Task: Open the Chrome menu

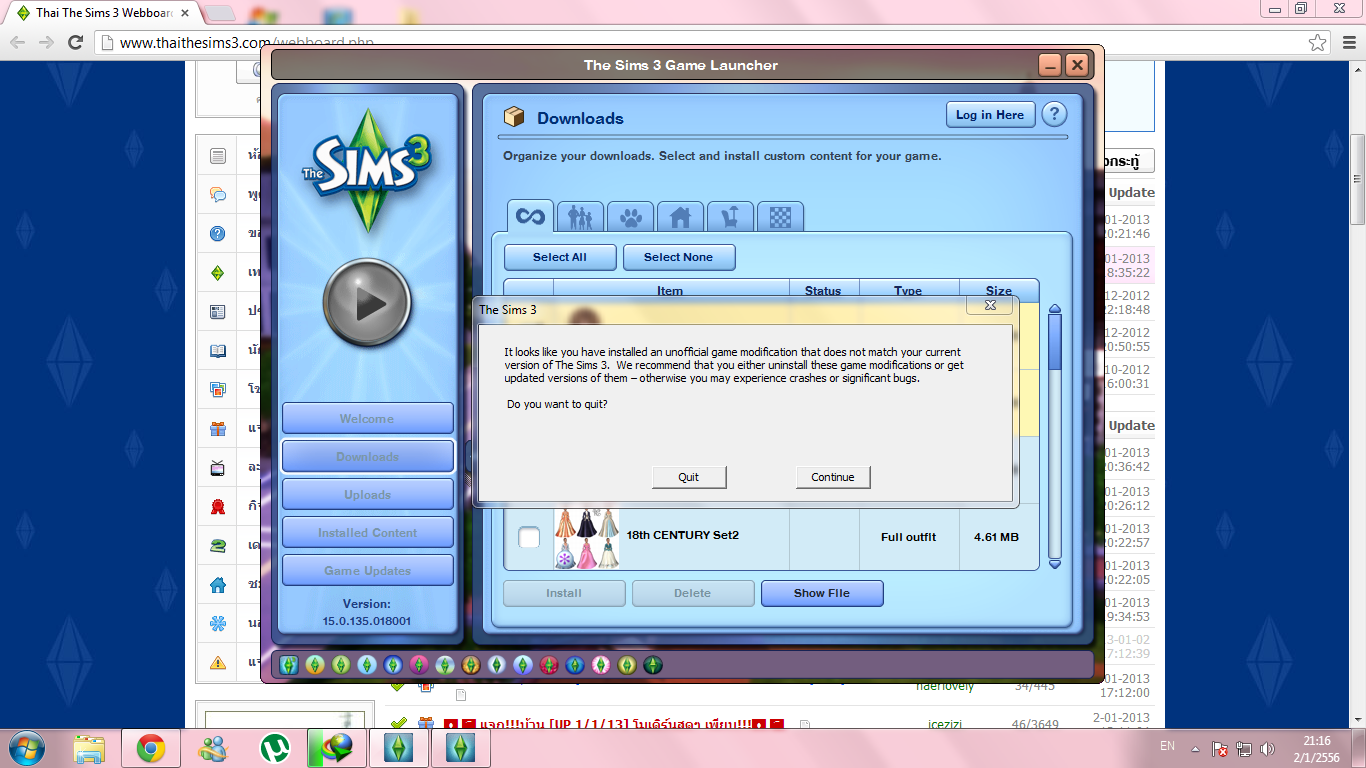Action: click(x=1348, y=43)
